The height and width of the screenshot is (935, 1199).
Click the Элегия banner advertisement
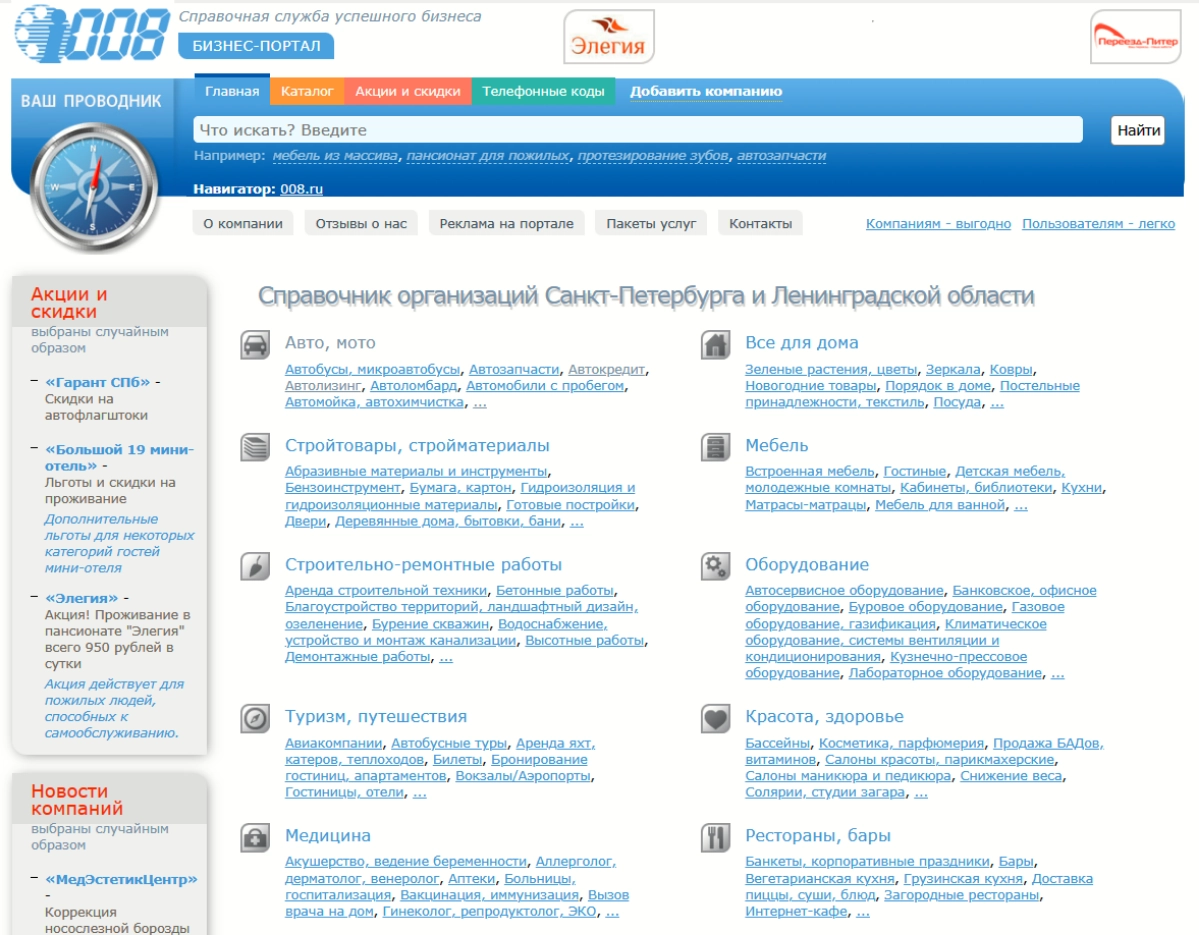[x=609, y=37]
